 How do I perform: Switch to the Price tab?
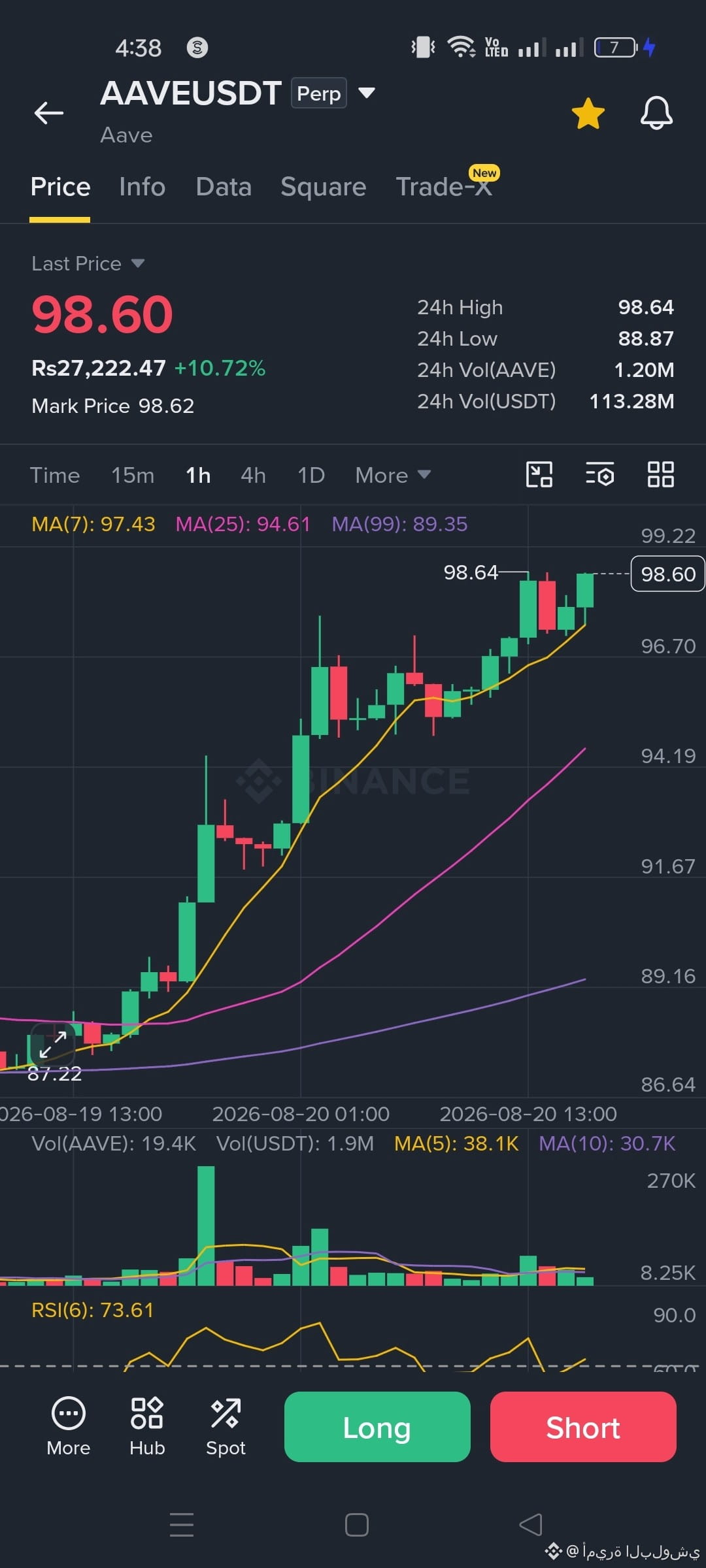click(60, 187)
